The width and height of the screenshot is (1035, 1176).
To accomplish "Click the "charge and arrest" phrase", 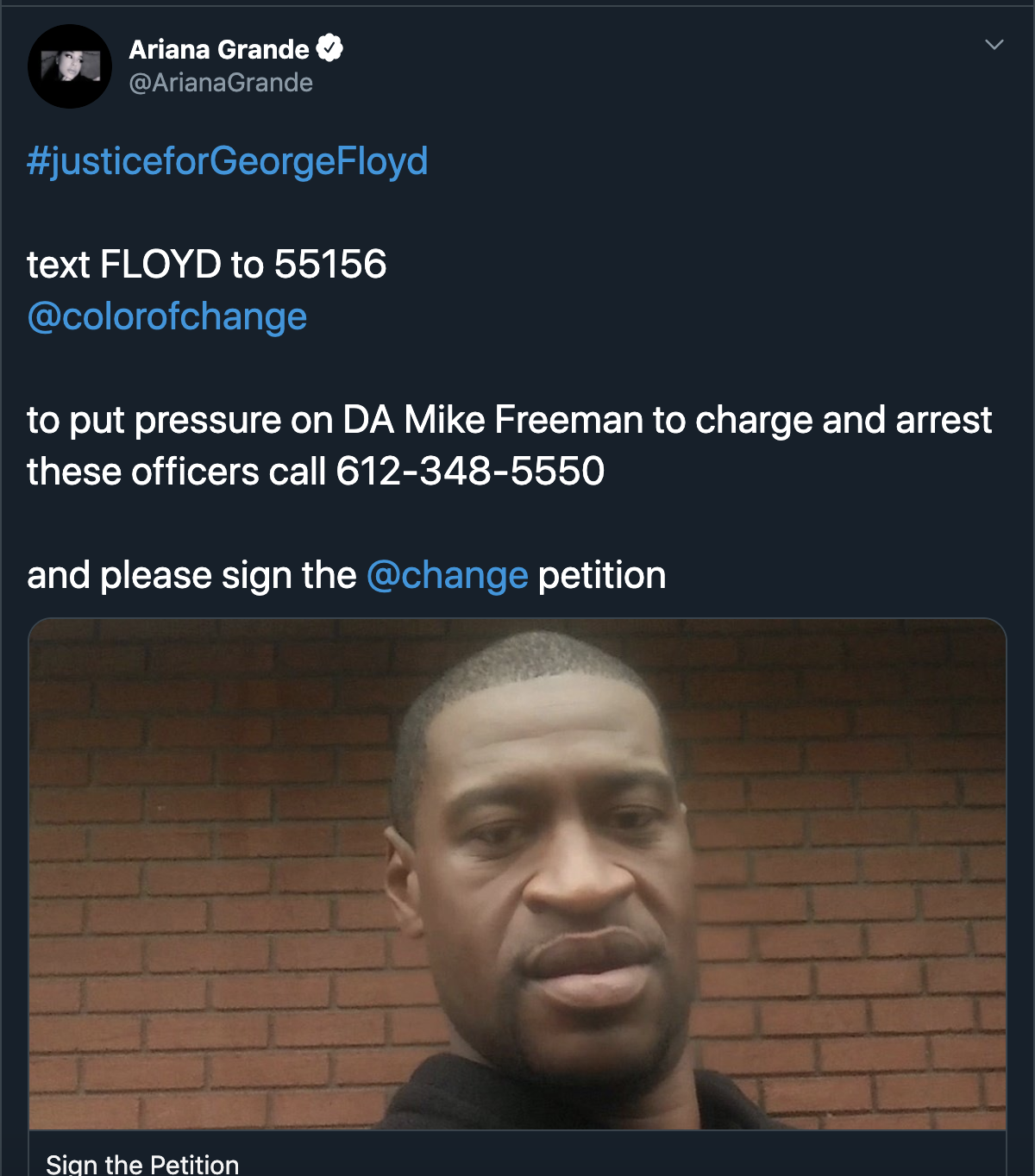I will (x=844, y=420).
